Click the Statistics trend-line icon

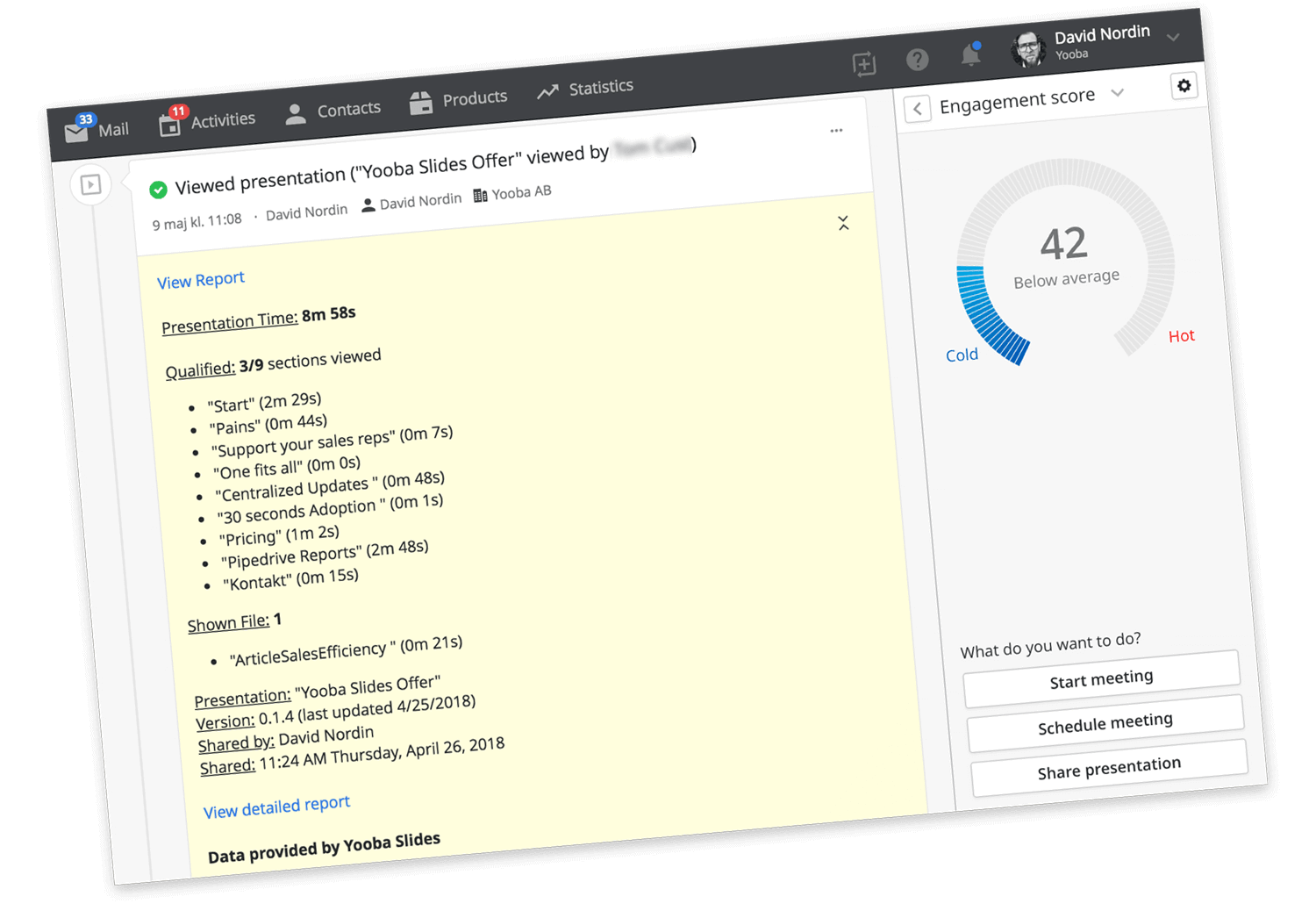coord(547,91)
